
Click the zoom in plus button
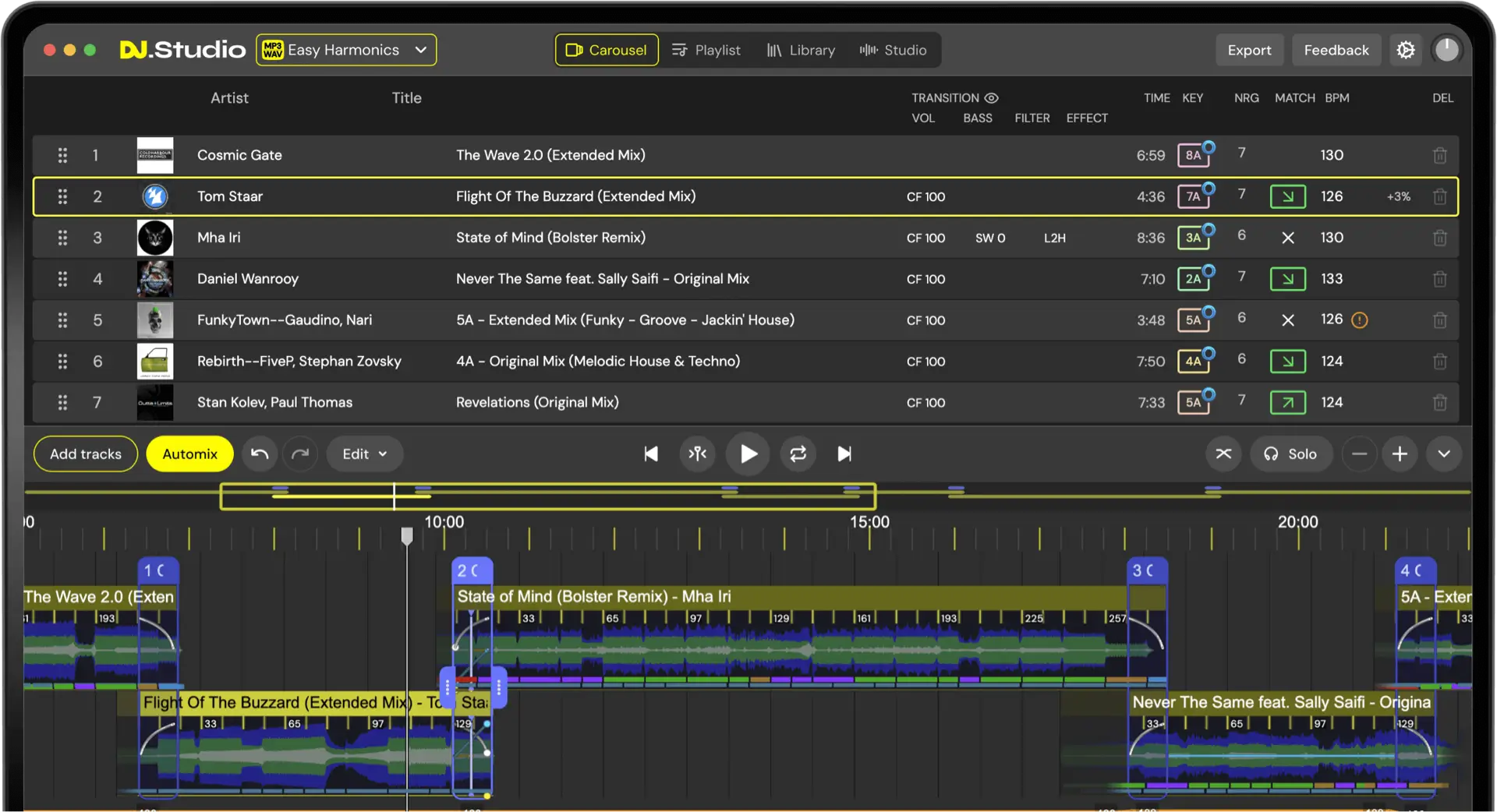1400,454
